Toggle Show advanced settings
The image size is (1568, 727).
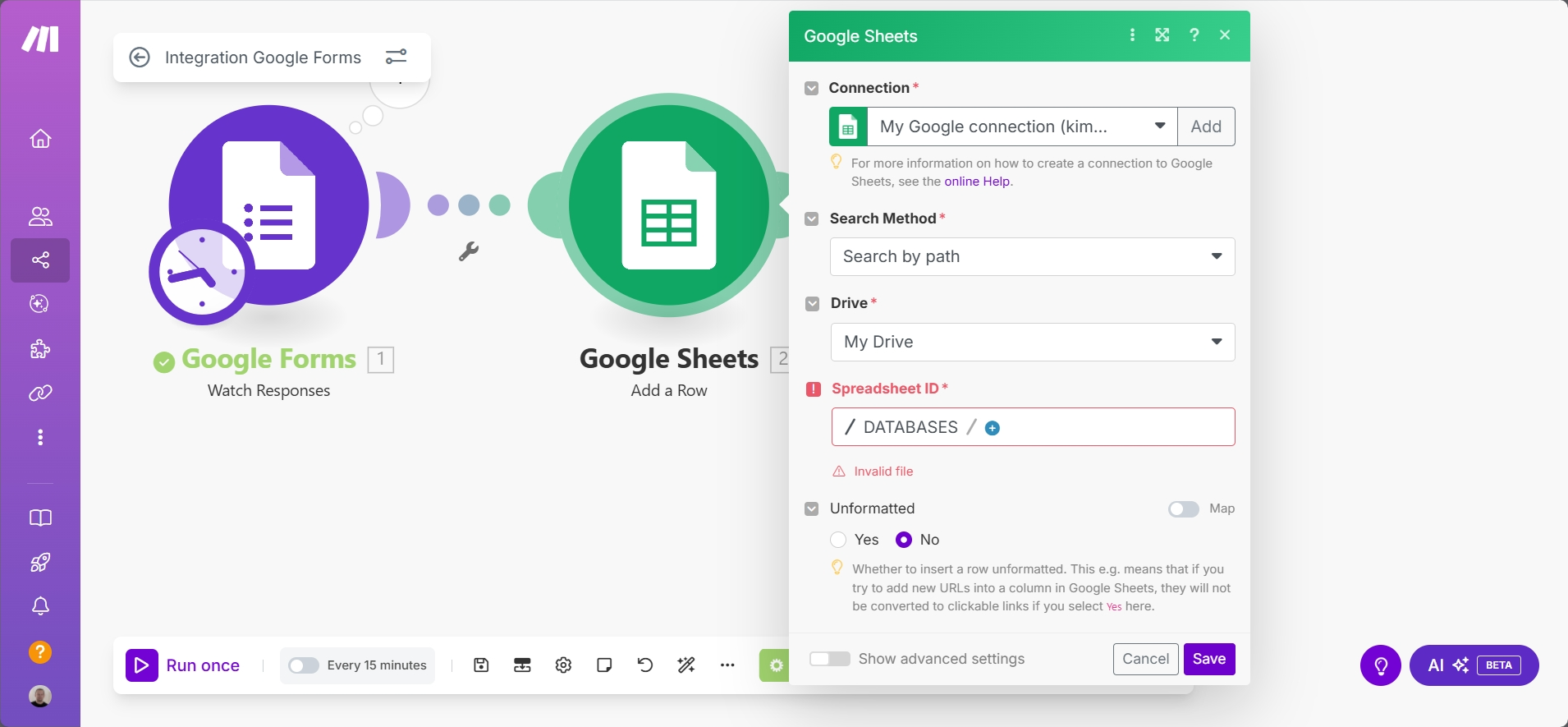830,659
